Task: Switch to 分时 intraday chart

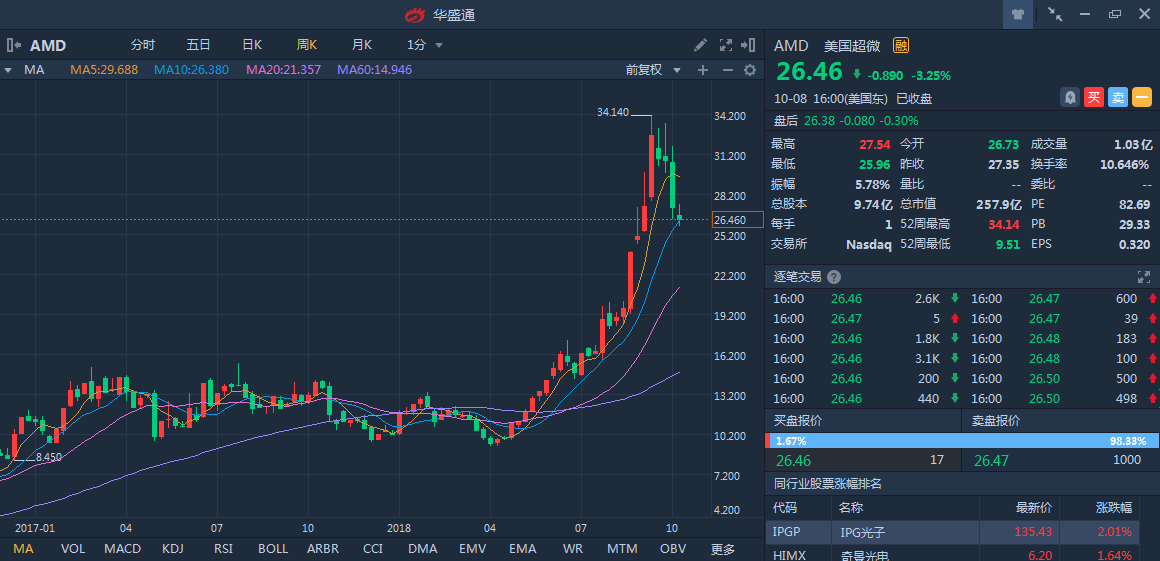Action: [x=143, y=45]
